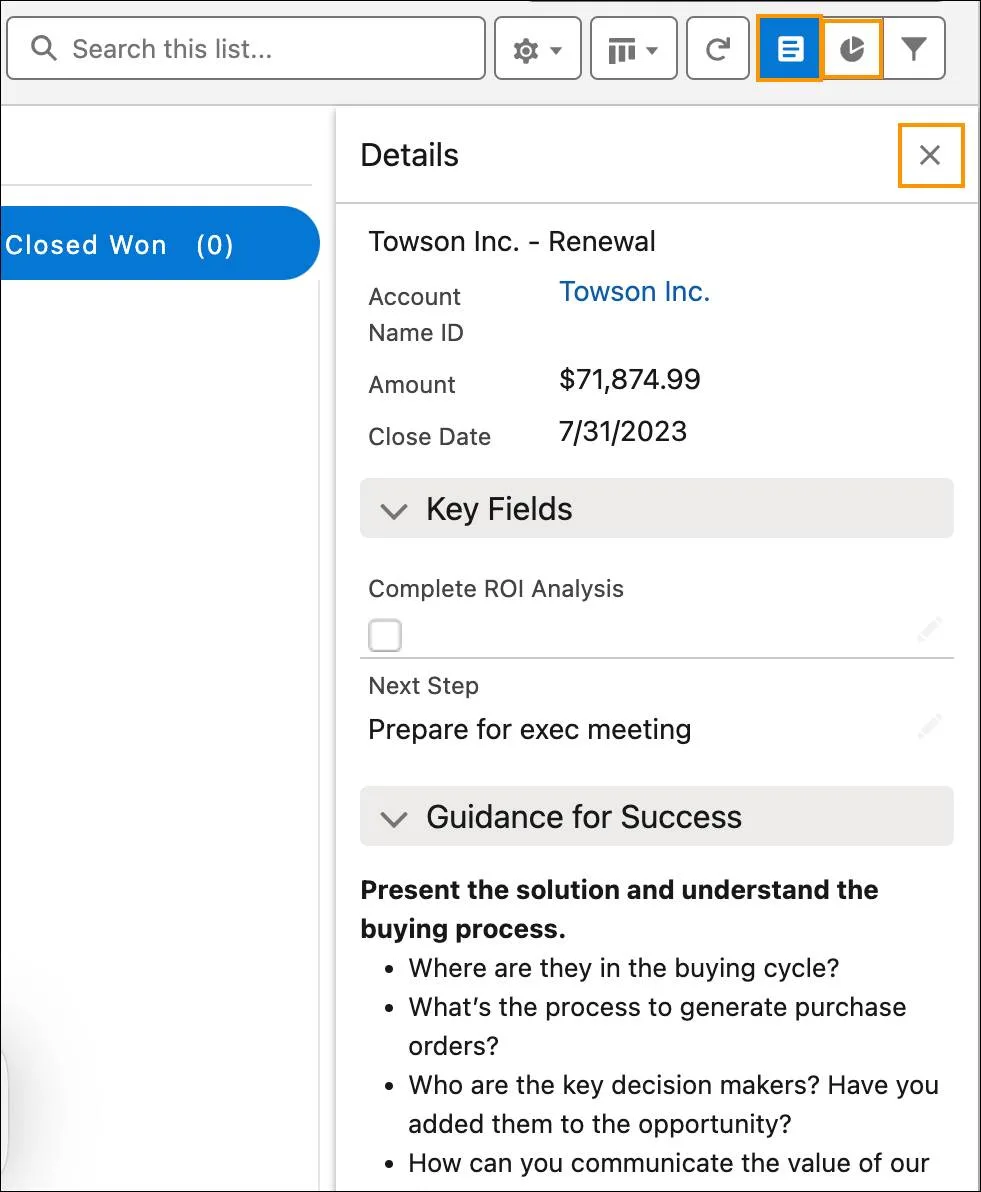Show charts using the pie chart icon

coord(852,49)
